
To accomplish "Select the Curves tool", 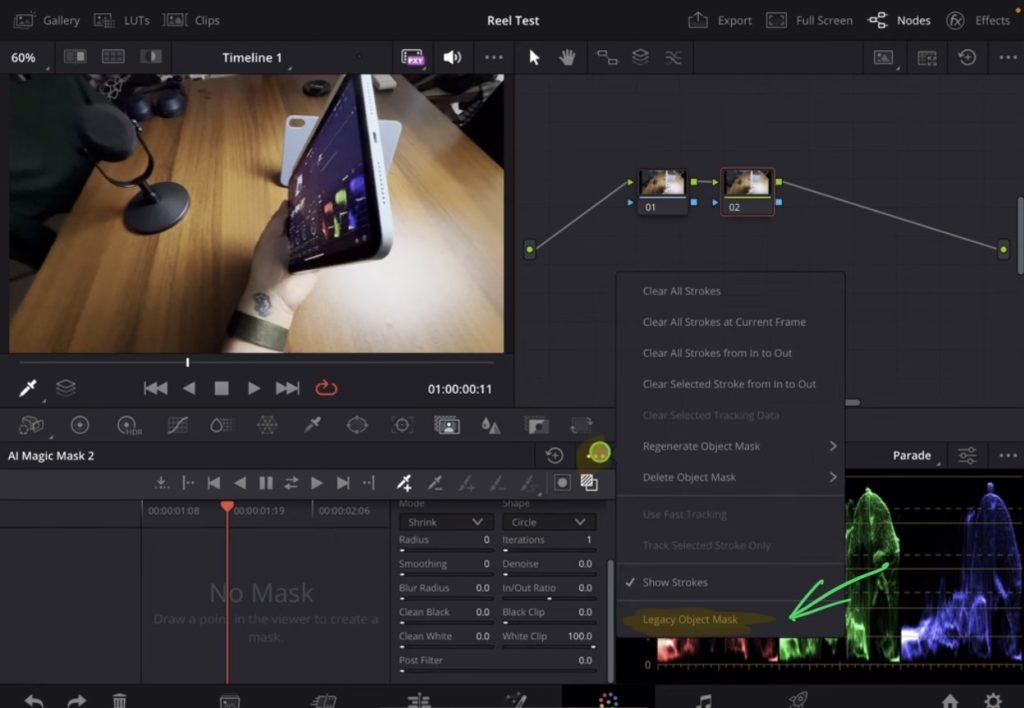I will (176, 424).
